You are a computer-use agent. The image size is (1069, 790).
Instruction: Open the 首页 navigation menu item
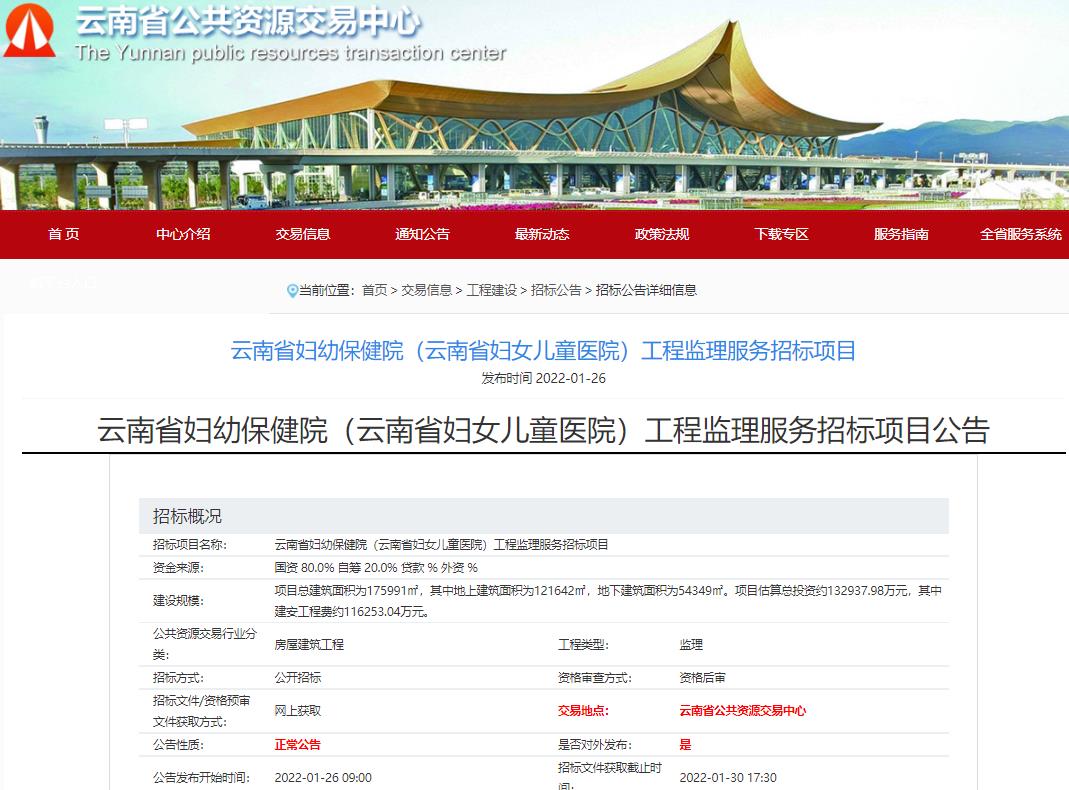click(x=63, y=234)
